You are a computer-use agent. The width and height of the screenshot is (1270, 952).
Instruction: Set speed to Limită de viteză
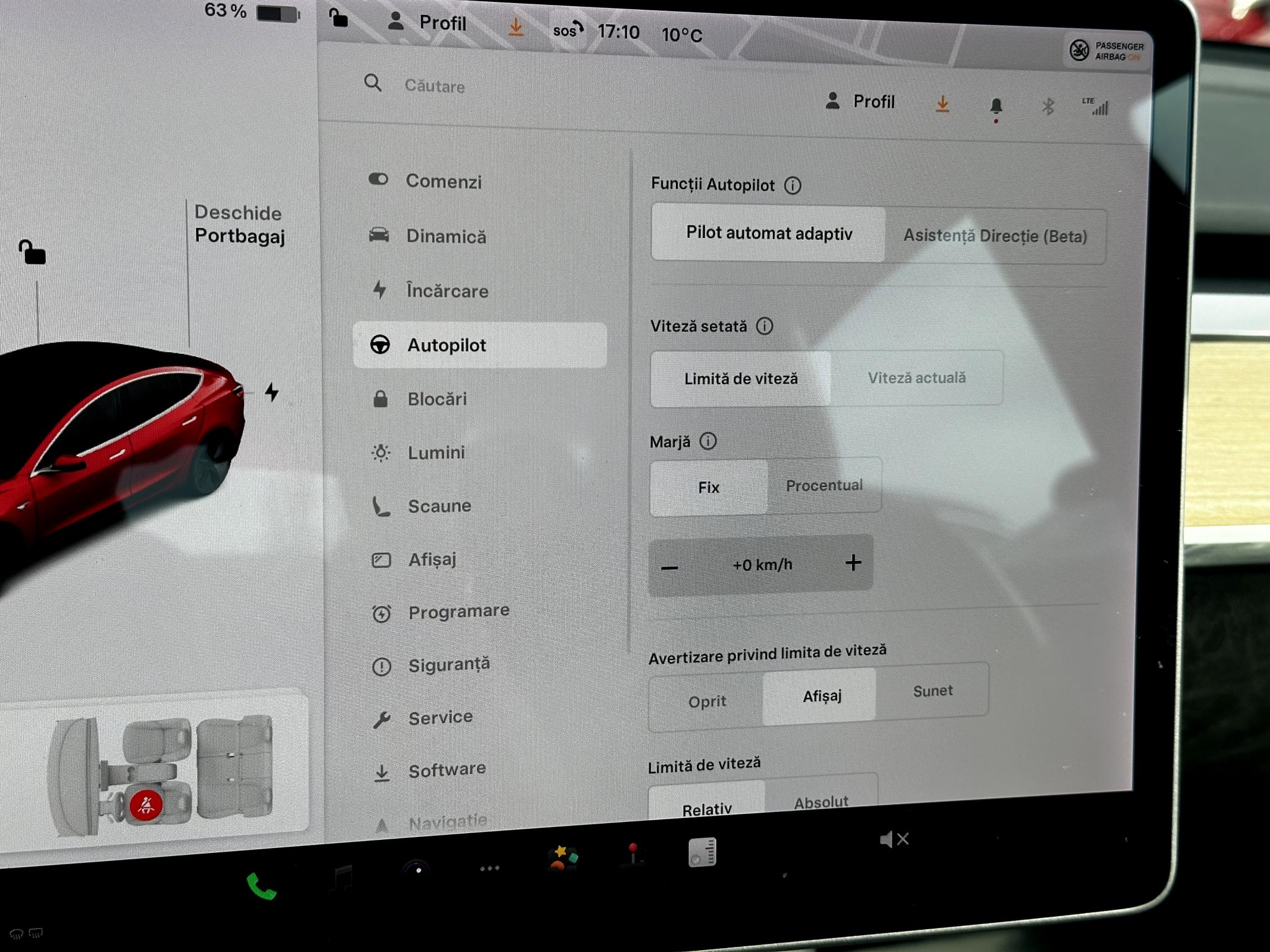click(740, 378)
